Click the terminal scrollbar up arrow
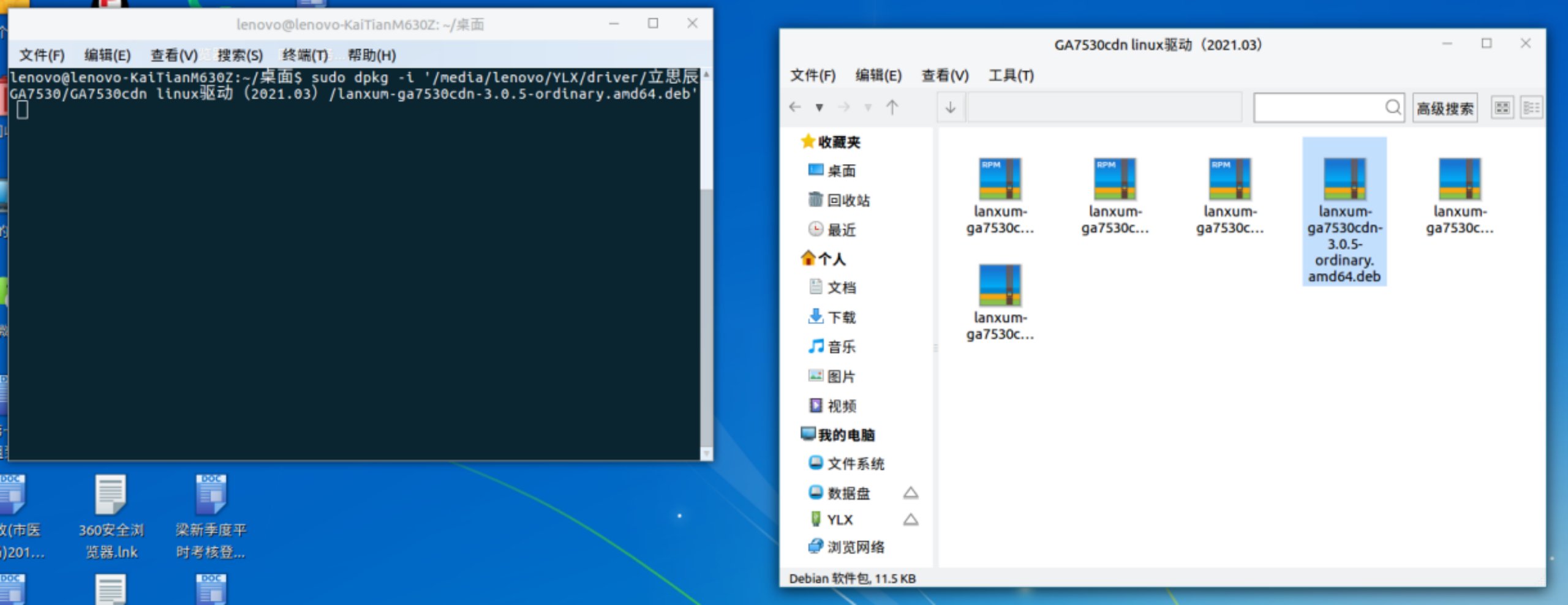The width and height of the screenshot is (1568, 605). 706,74
